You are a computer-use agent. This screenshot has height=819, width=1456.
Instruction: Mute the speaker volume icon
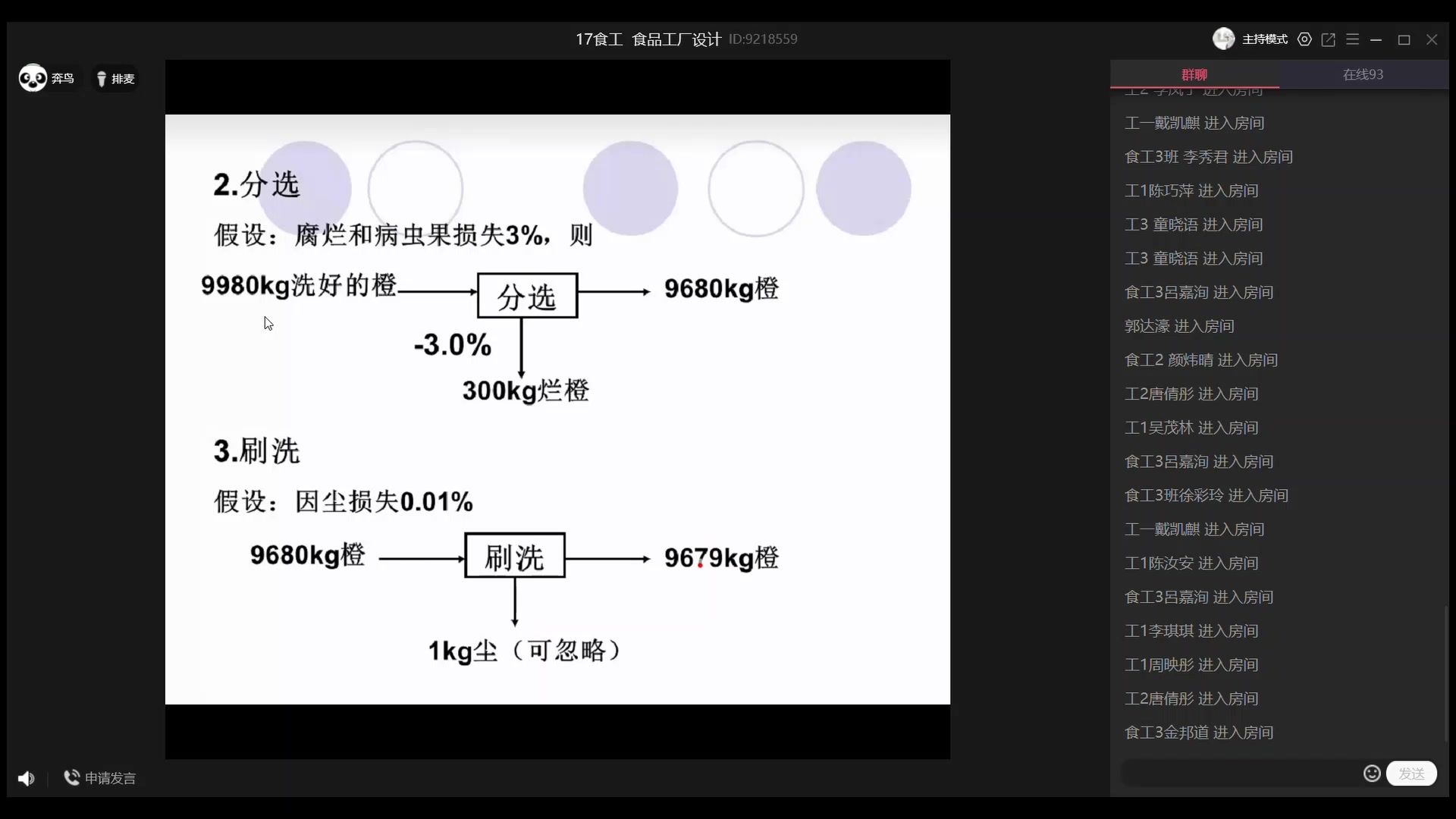coord(27,778)
